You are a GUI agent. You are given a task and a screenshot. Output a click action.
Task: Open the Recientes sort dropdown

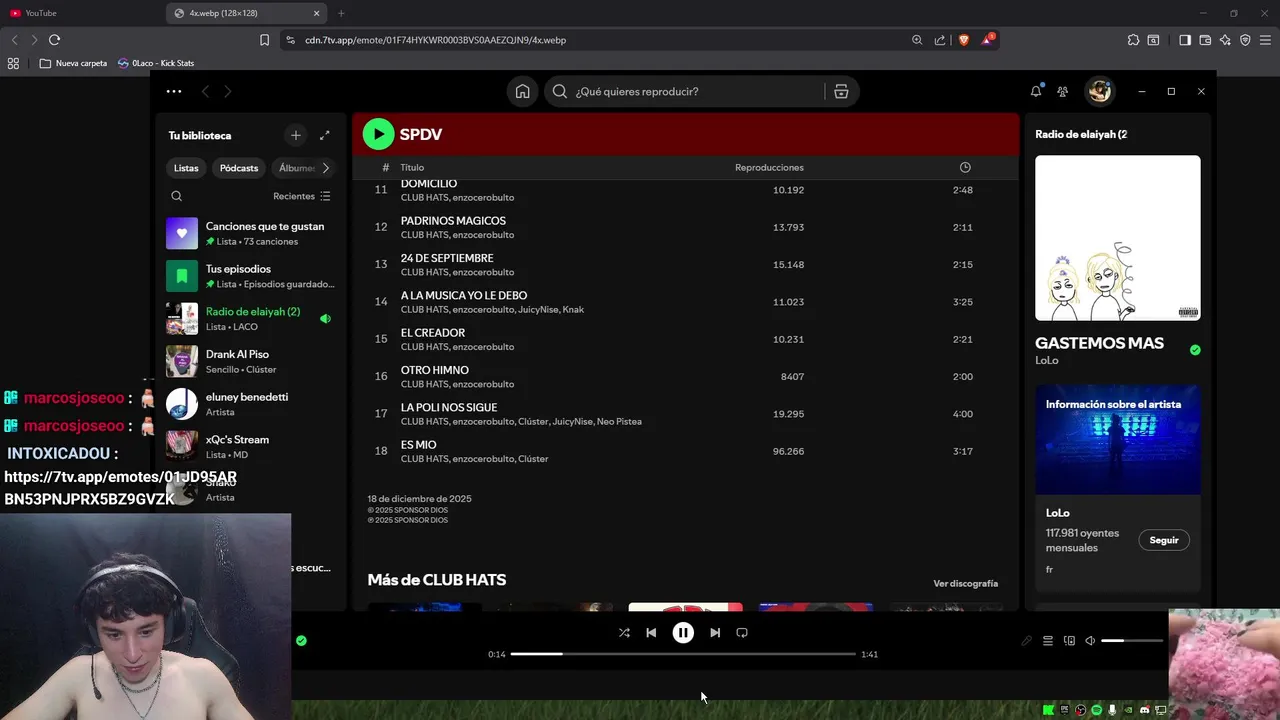click(302, 196)
